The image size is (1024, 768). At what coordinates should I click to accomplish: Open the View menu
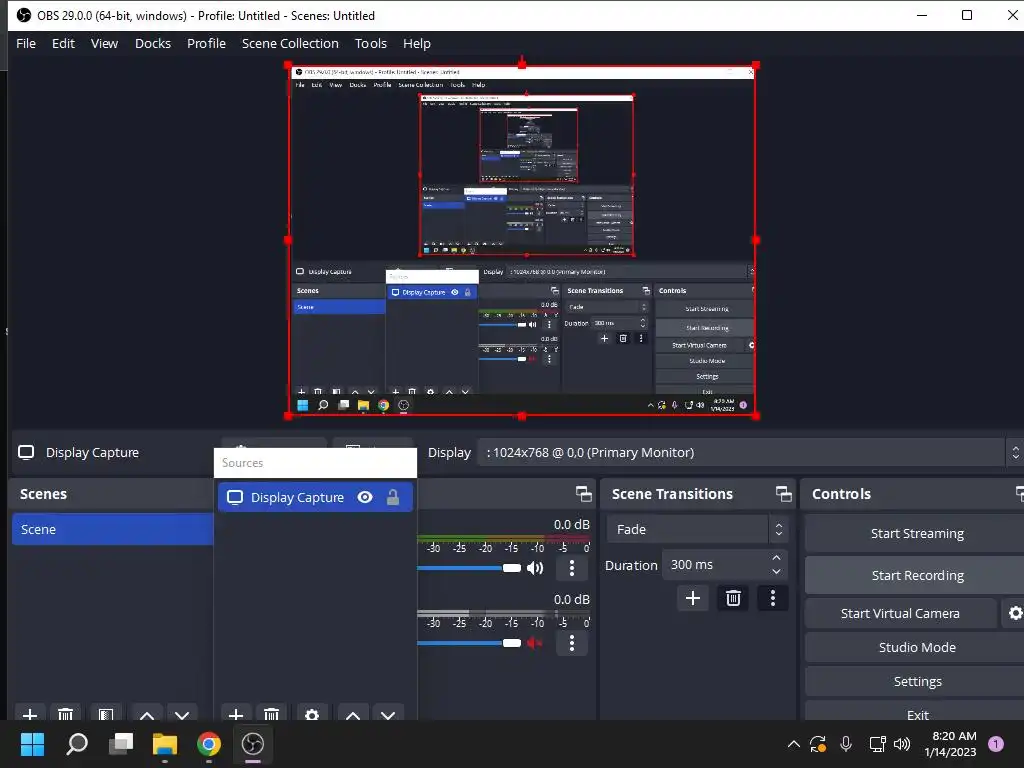click(x=104, y=44)
